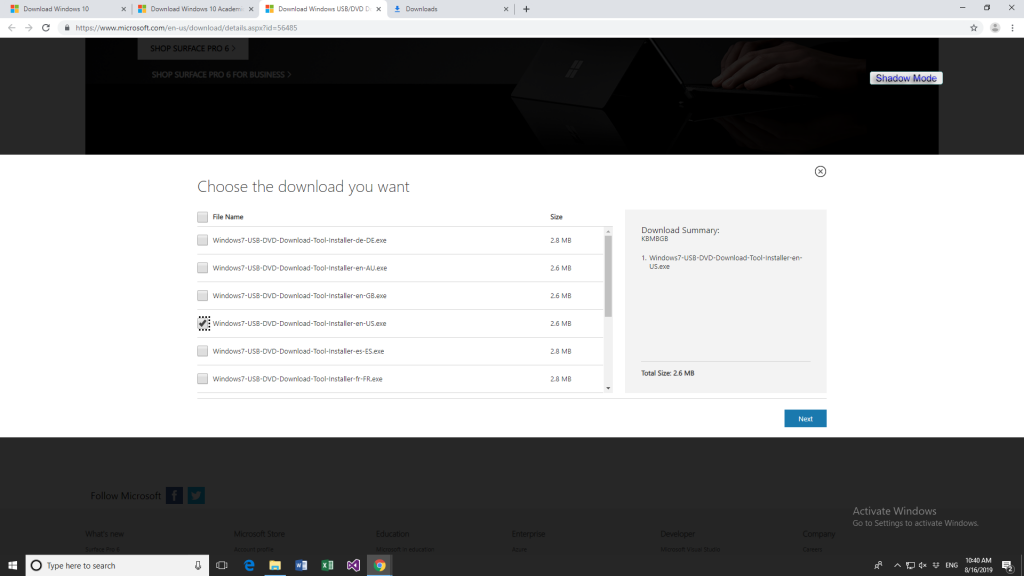View site security lock info
This screenshot has width=1024, height=576.
[67, 27]
